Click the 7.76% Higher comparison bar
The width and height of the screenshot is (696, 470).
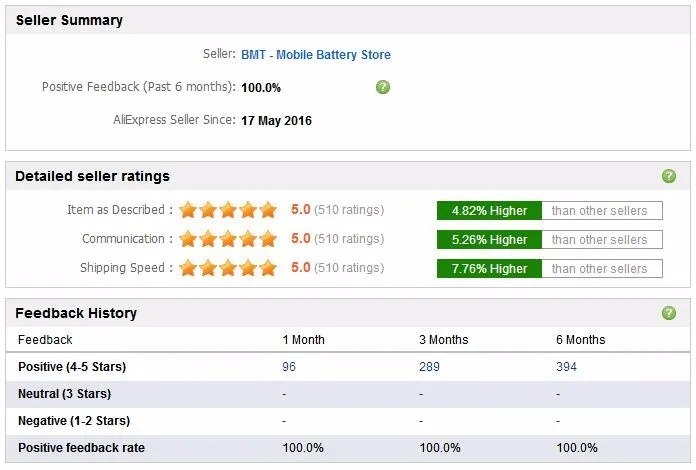point(489,268)
